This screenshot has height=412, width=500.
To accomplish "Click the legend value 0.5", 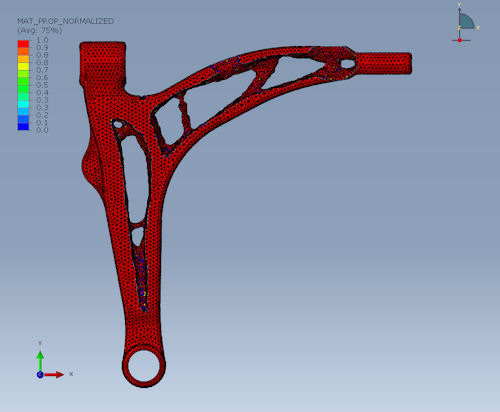I will click(x=42, y=85).
